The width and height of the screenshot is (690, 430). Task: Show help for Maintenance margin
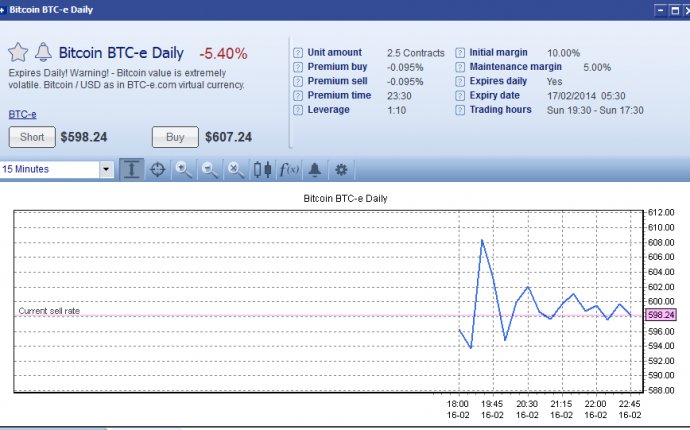pyautogui.click(x=460, y=67)
